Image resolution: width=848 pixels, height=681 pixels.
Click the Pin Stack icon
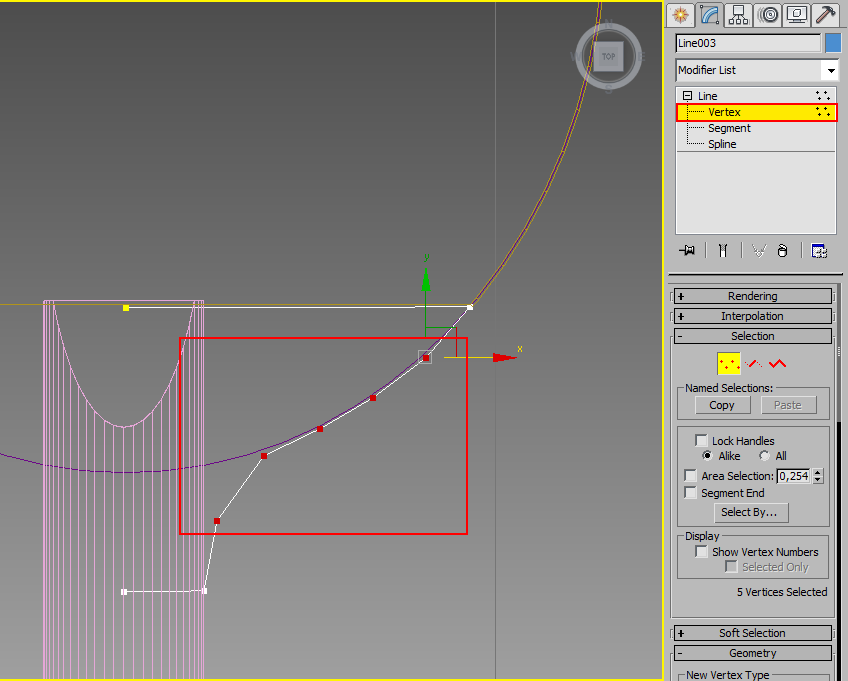[x=687, y=250]
